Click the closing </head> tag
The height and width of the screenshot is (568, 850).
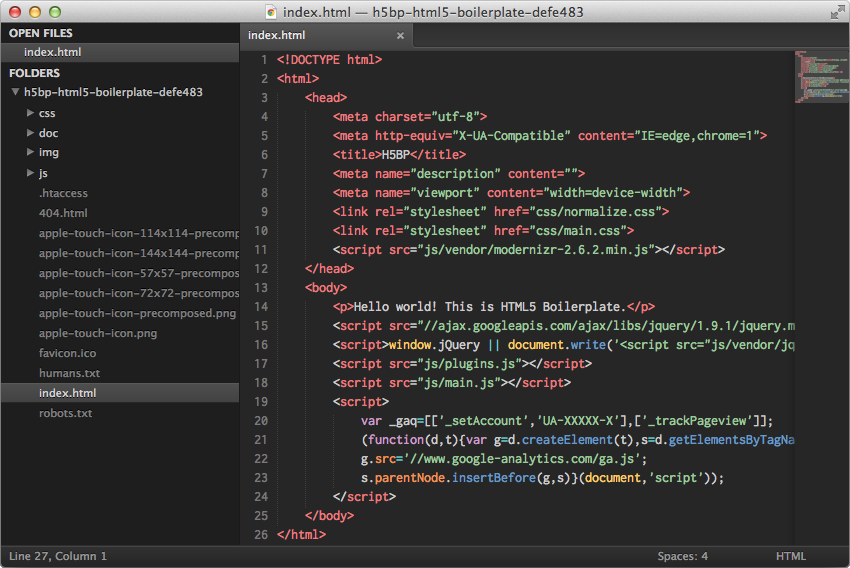click(x=329, y=269)
